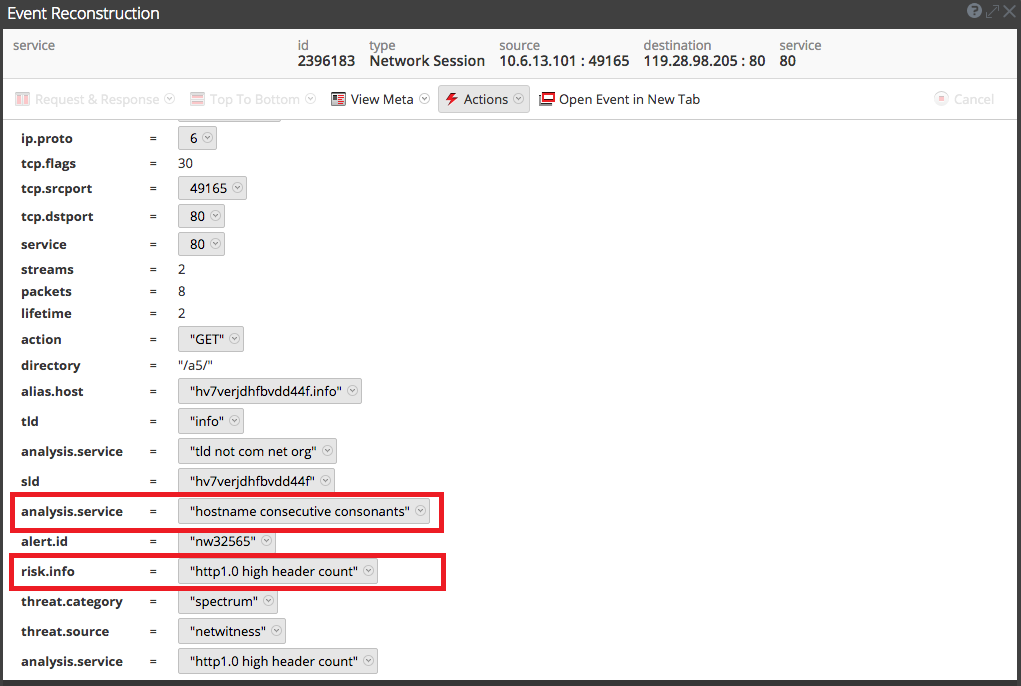Expand the View Meta dropdown arrow
This screenshot has width=1021, height=686.
click(425, 99)
